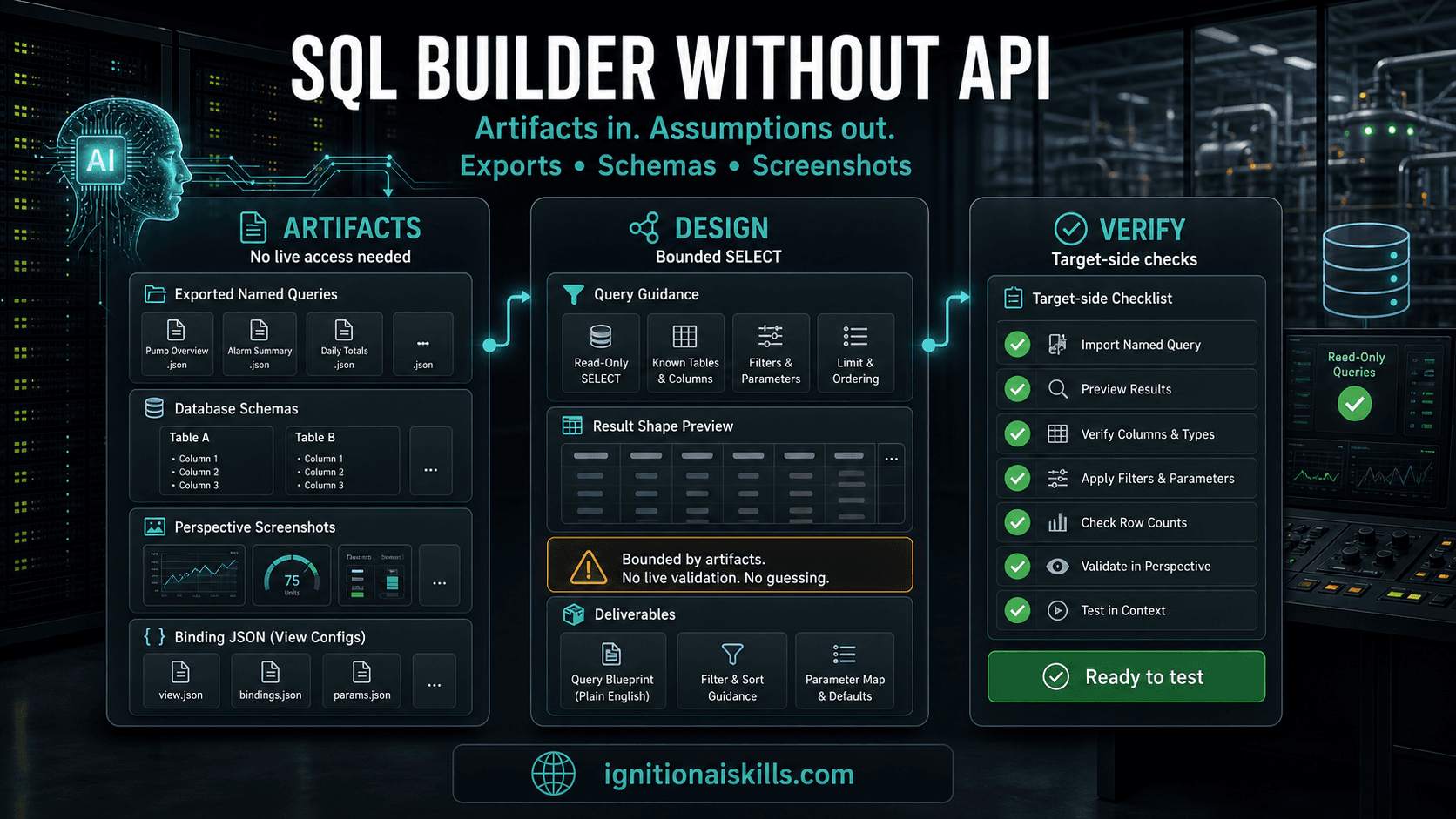Select the DESIGN panel heading
Screen dimensions: 1456x819
point(722,228)
